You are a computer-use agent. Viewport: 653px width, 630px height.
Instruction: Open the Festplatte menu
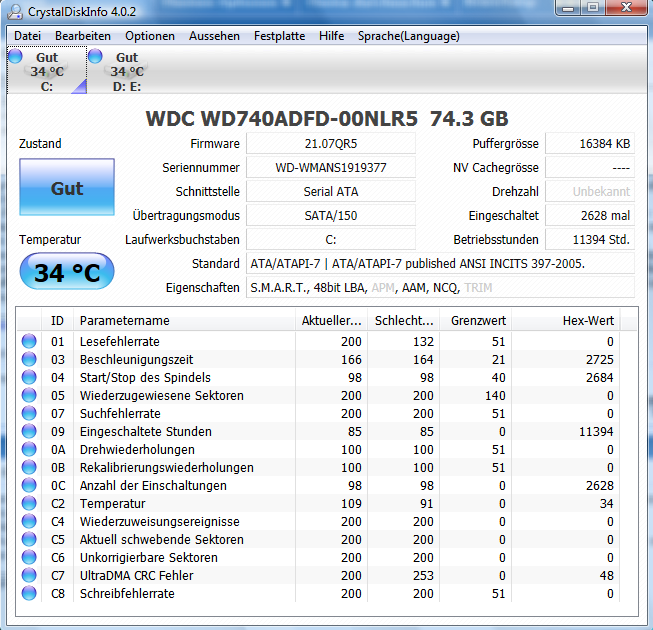tap(279, 36)
